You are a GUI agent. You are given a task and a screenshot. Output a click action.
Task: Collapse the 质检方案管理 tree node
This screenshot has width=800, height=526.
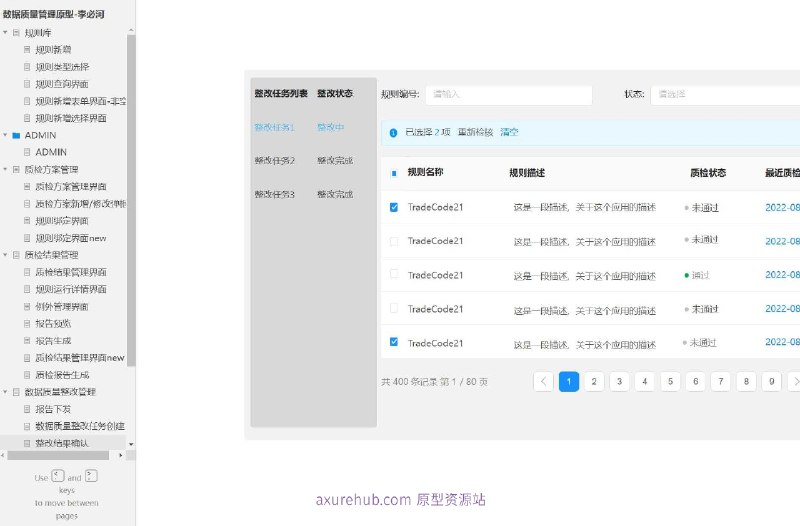pyautogui.click(x=5, y=169)
